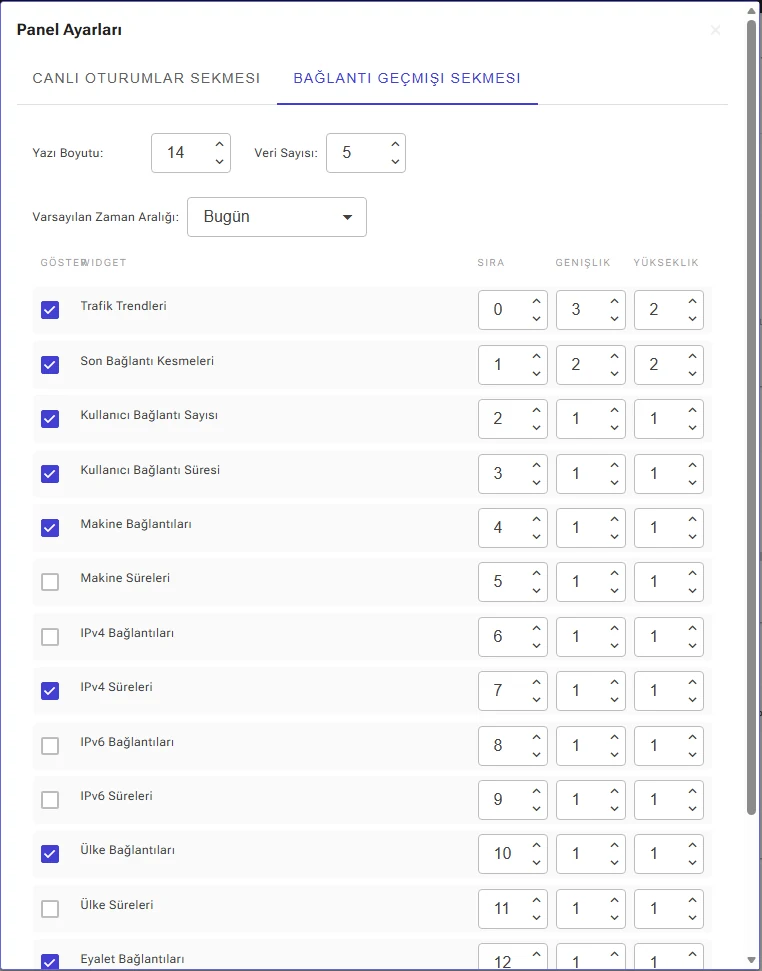Toggle the Kullanıcı Bağlantı Sayısı checkbox
The image size is (762, 971).
(x=50, y=419)
